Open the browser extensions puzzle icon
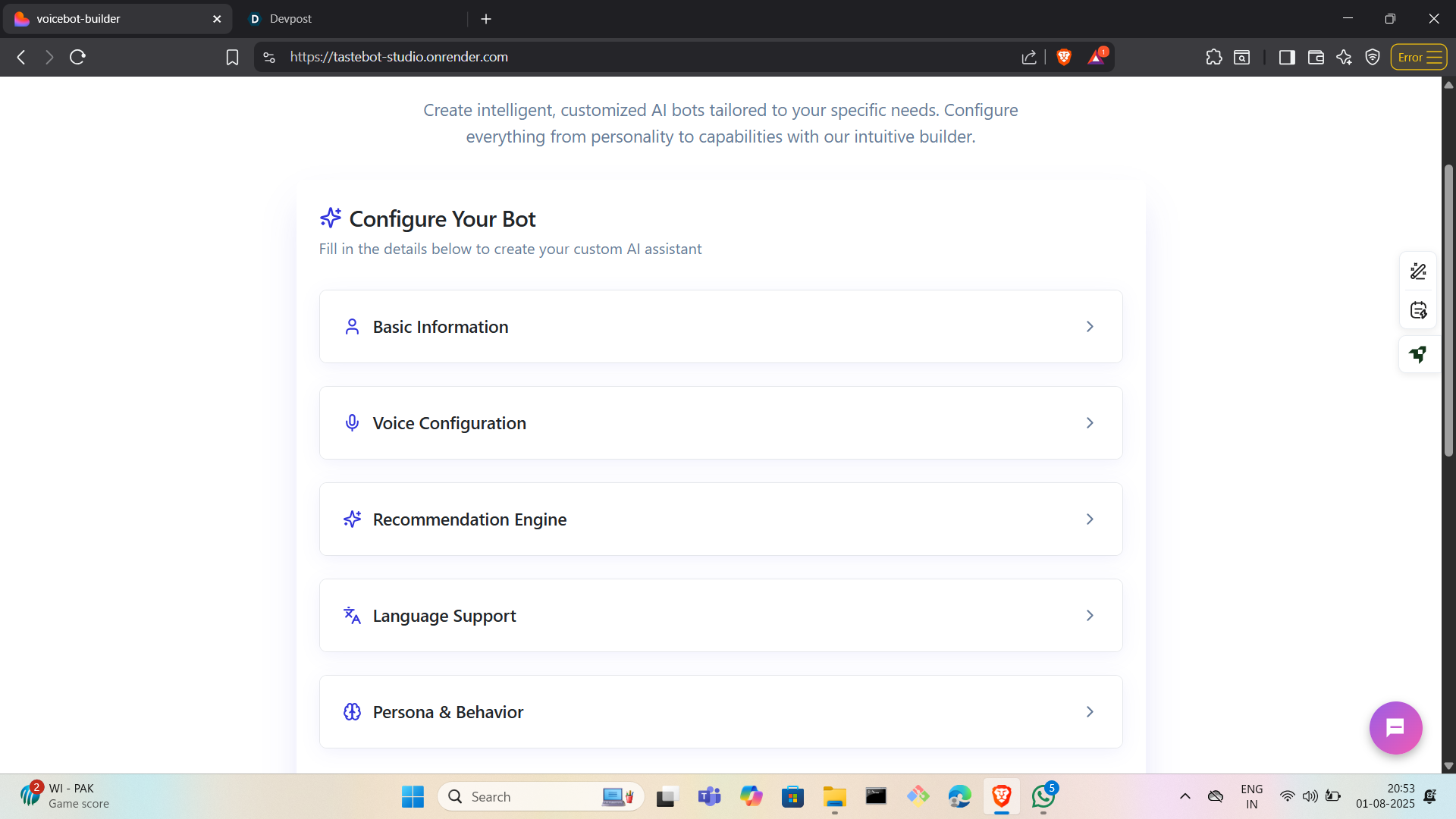The width and height of the screenshot is (1456, 819). (x=1213, y=57)
